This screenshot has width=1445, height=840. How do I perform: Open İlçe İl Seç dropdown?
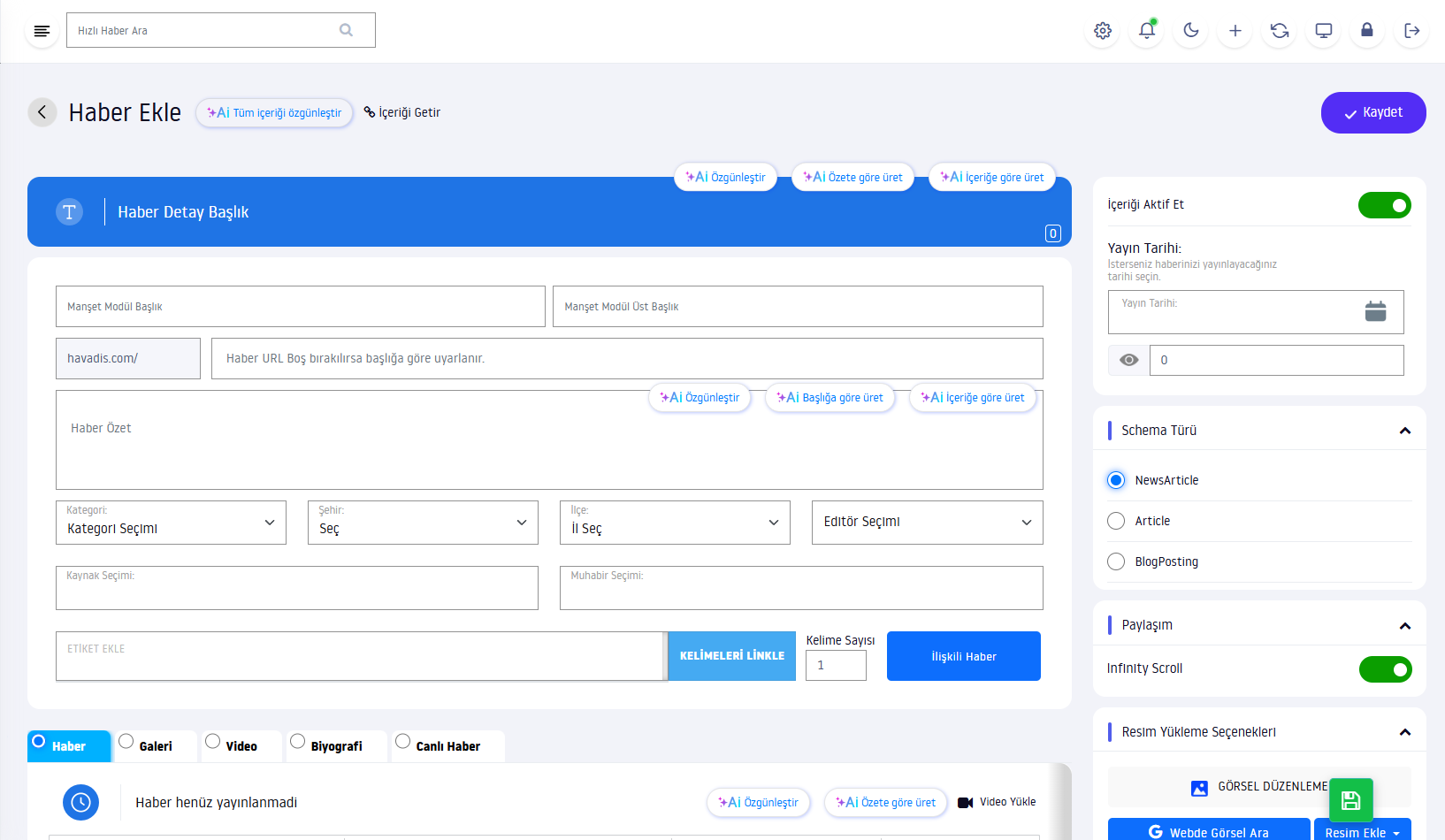(x=675, y=523)
